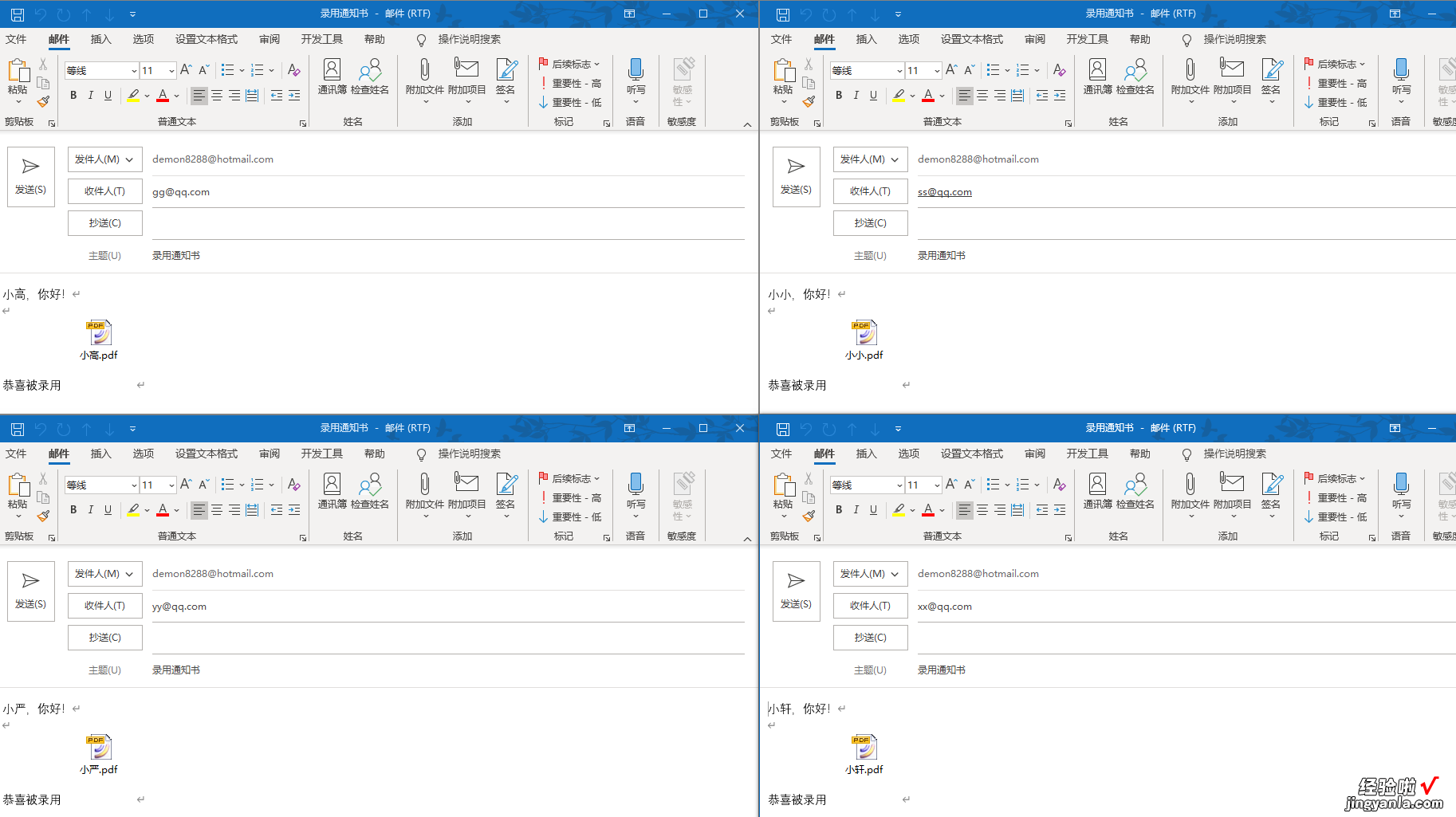Open Developer tab in the xx@qq.com window
The image size is (1456, 817).
(1088, 454)
